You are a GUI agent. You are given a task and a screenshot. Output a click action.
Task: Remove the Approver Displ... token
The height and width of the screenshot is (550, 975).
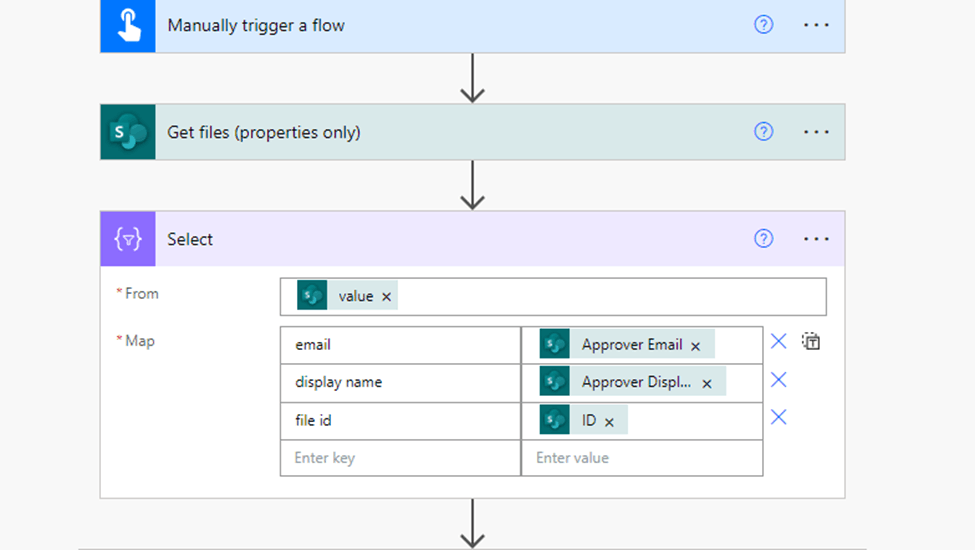point(707,383)
